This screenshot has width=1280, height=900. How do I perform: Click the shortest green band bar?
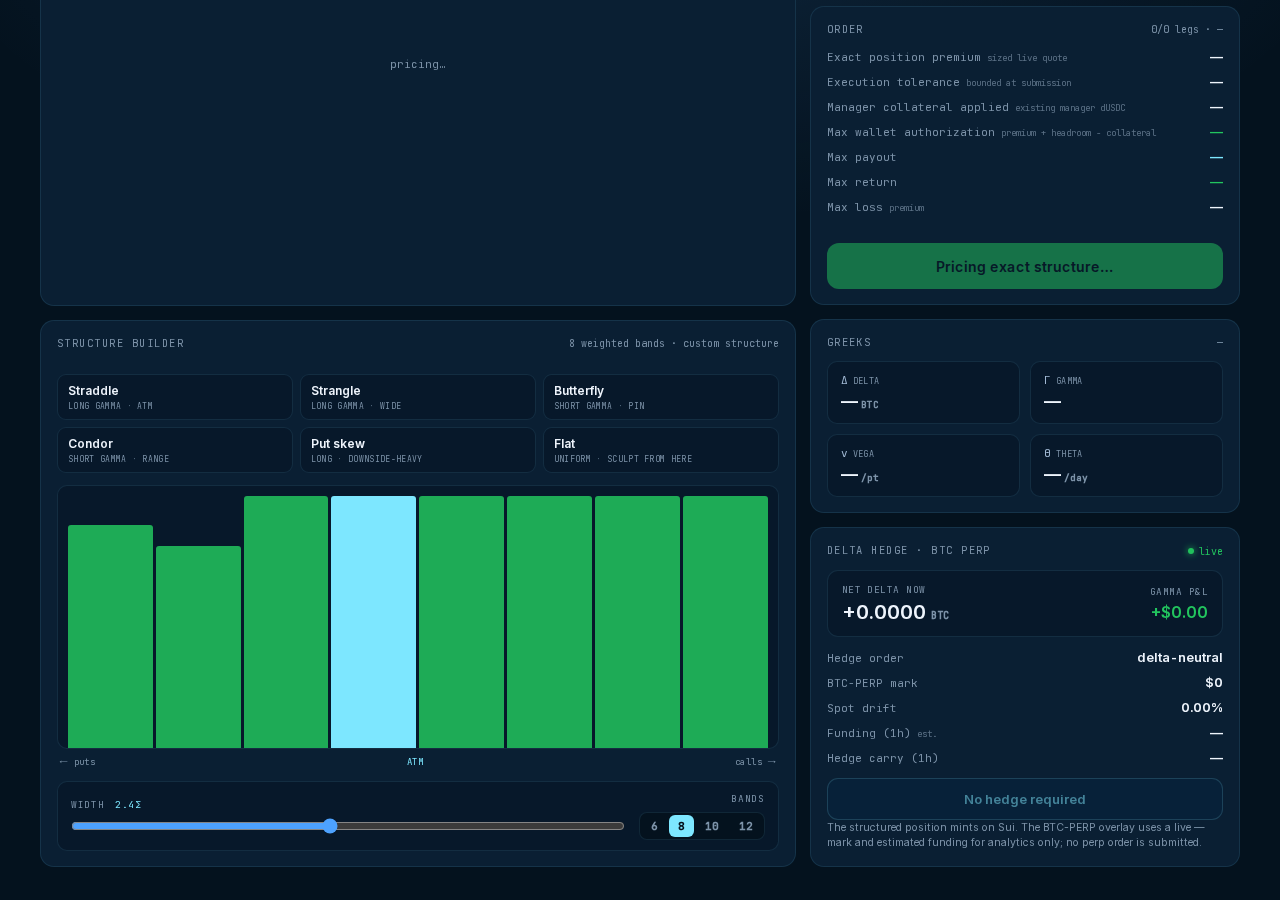click(x=198, y=647)
